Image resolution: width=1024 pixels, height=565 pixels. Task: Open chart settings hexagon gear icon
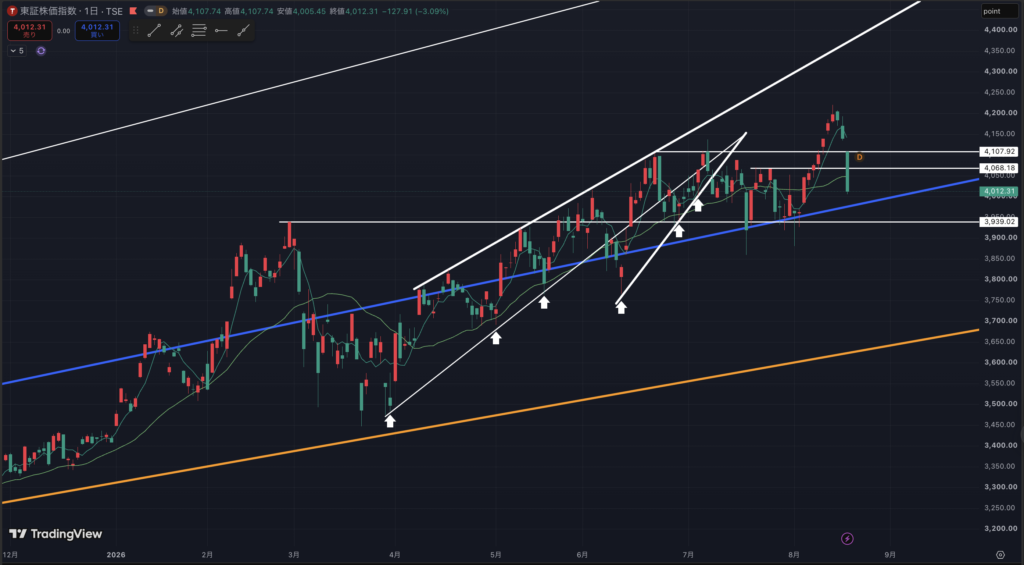coord(1000,555)
